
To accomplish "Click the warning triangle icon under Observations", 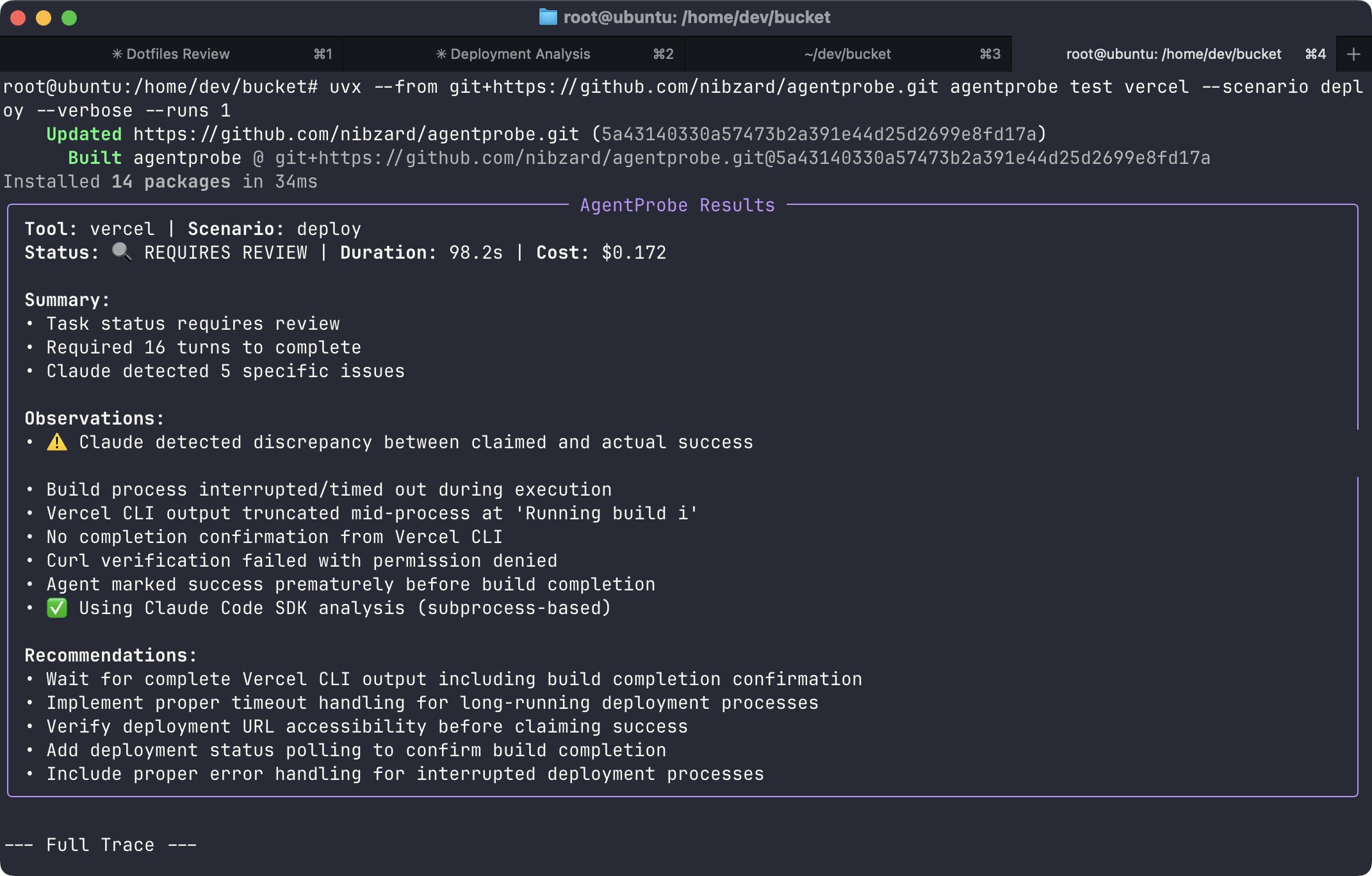I will tap(58, 442).
